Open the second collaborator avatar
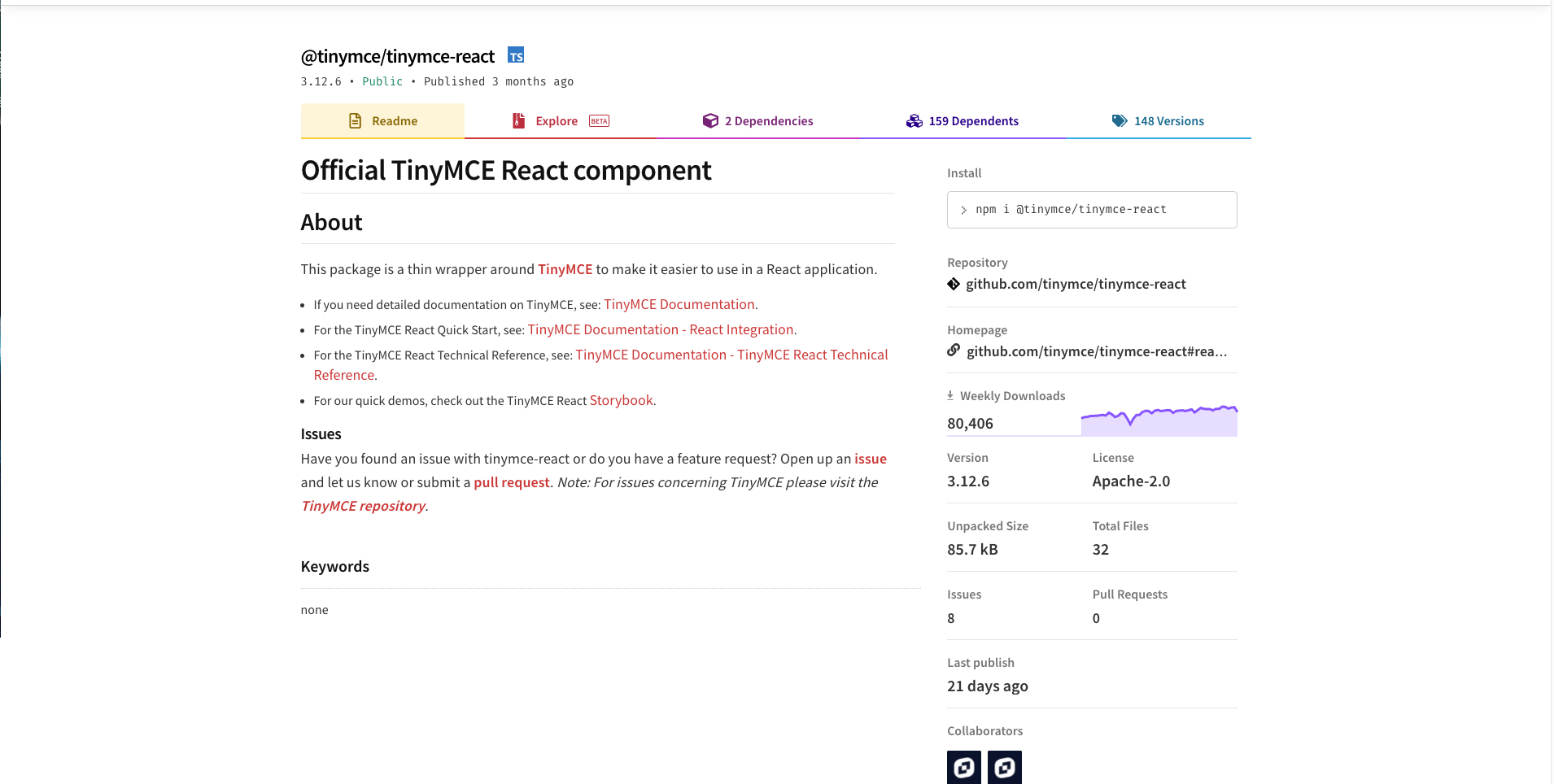The height and width of the screenshot is (784, 1554). click(x=1005, y=767)
